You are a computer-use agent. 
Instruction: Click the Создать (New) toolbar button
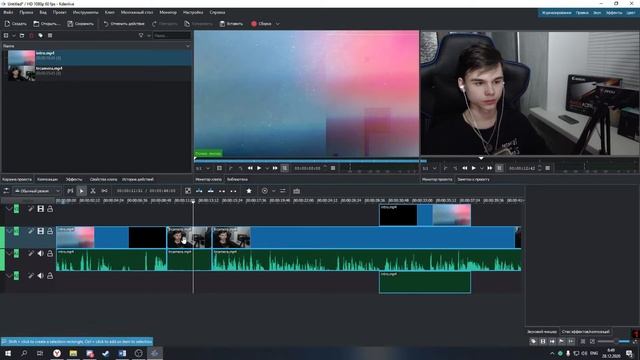coord(16,24)
